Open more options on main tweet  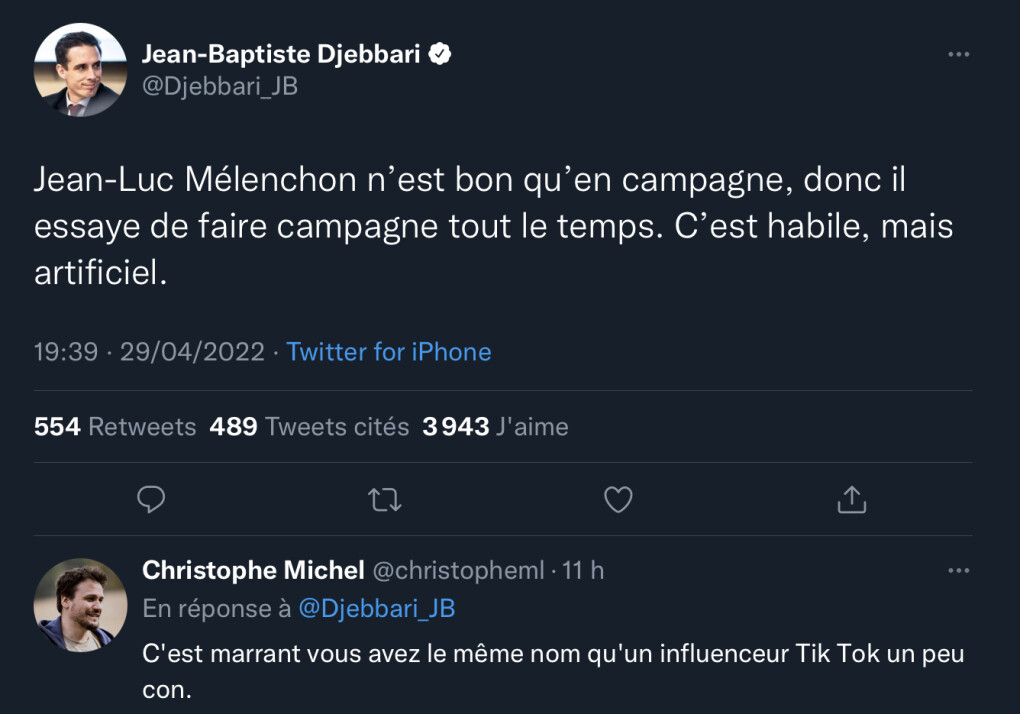click(958, 54)
